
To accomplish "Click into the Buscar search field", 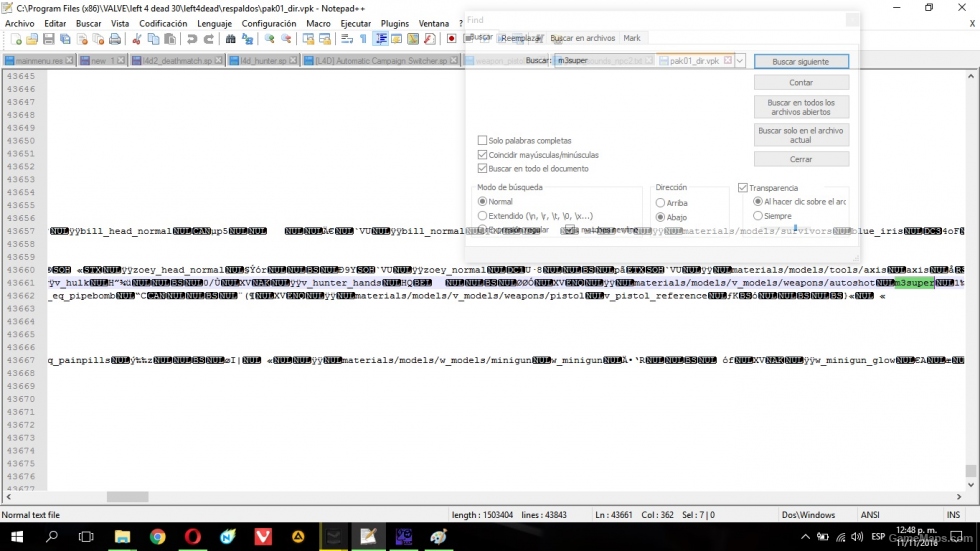I will pos(644,61).
